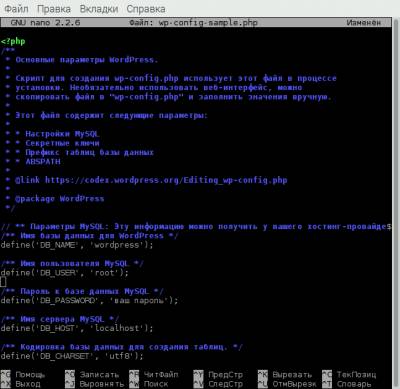This screenshot has height=389, width=400.
Task: Click the 'Кодировка базы данных' comment line
Action: click(x=122, y=347)
